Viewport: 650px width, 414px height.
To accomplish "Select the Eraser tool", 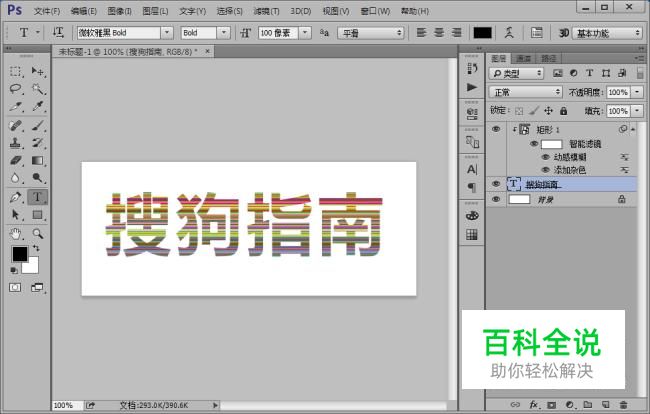I will (x=16, y=160).
